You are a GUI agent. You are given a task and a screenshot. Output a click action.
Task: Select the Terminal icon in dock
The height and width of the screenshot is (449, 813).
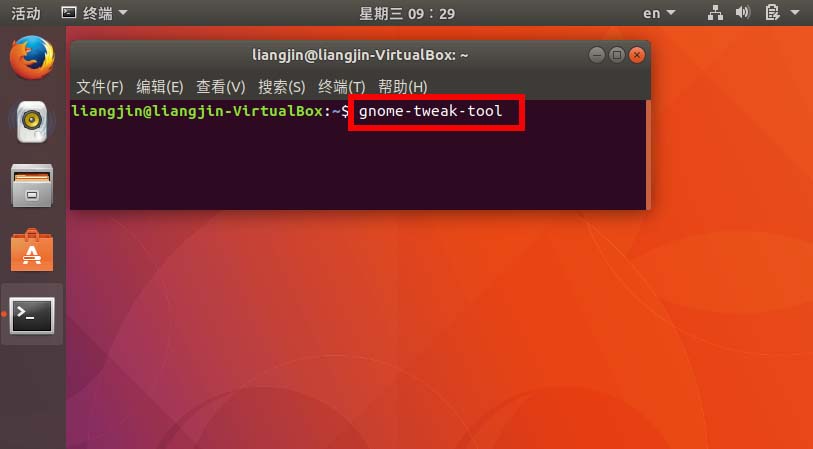point(32,315)
